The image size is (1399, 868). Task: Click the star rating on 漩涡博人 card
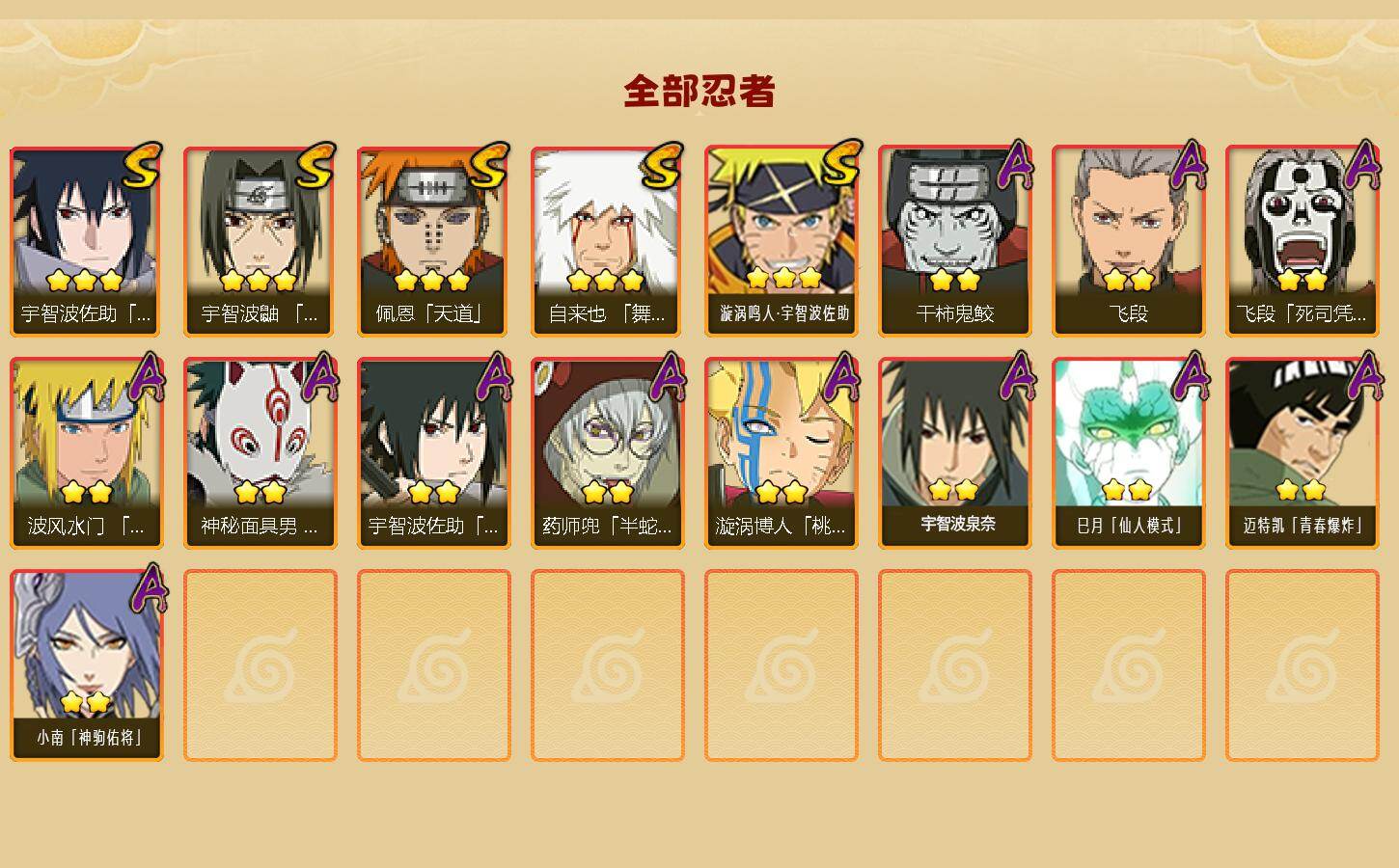click(781, 493)
